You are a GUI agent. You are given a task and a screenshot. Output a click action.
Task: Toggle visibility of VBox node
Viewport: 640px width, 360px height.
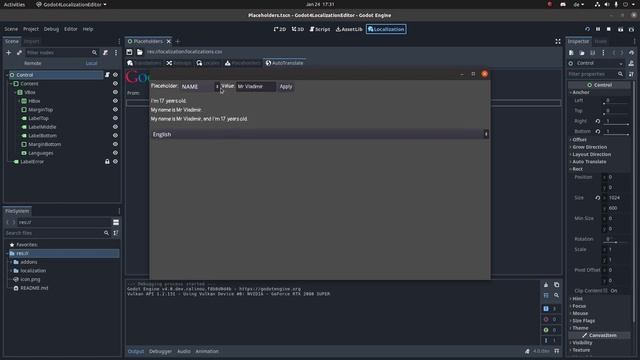pyautogui.click(x=116, y=92)
